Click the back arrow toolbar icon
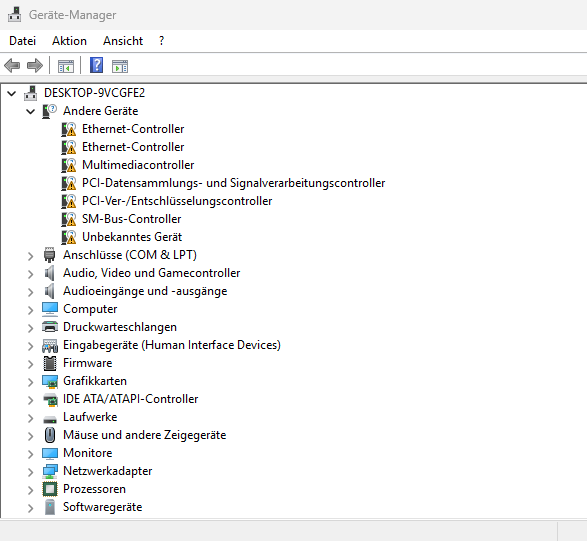The image size is (587, 541). click(12, 66)
